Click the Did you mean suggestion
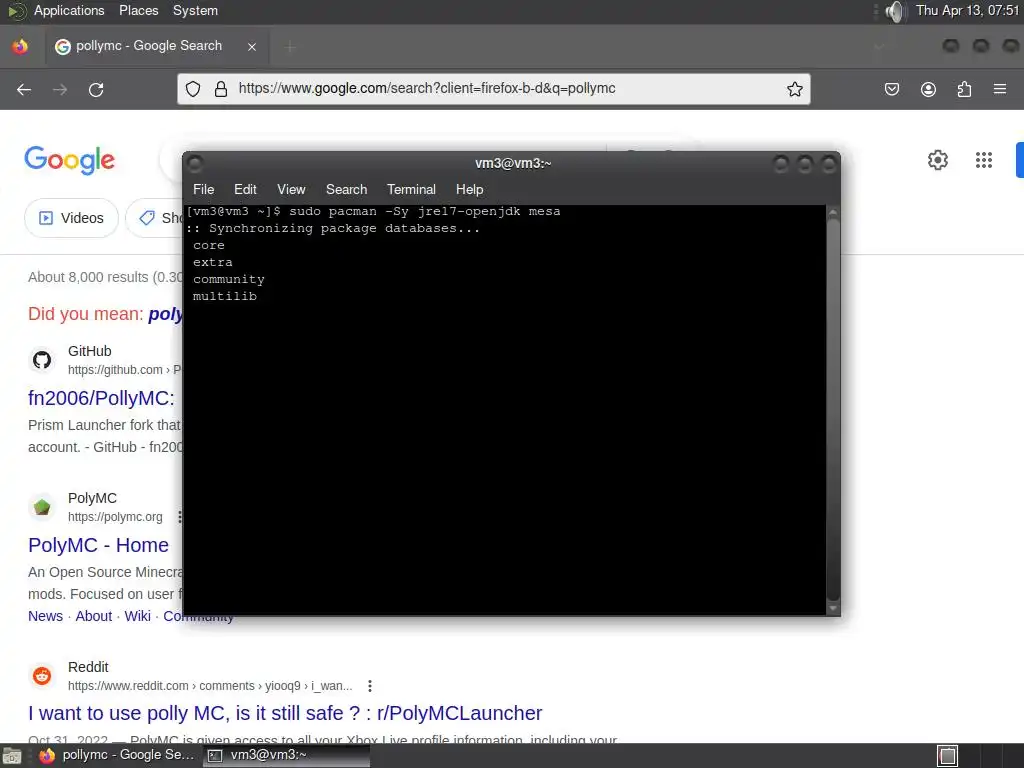 coord(166,314)
